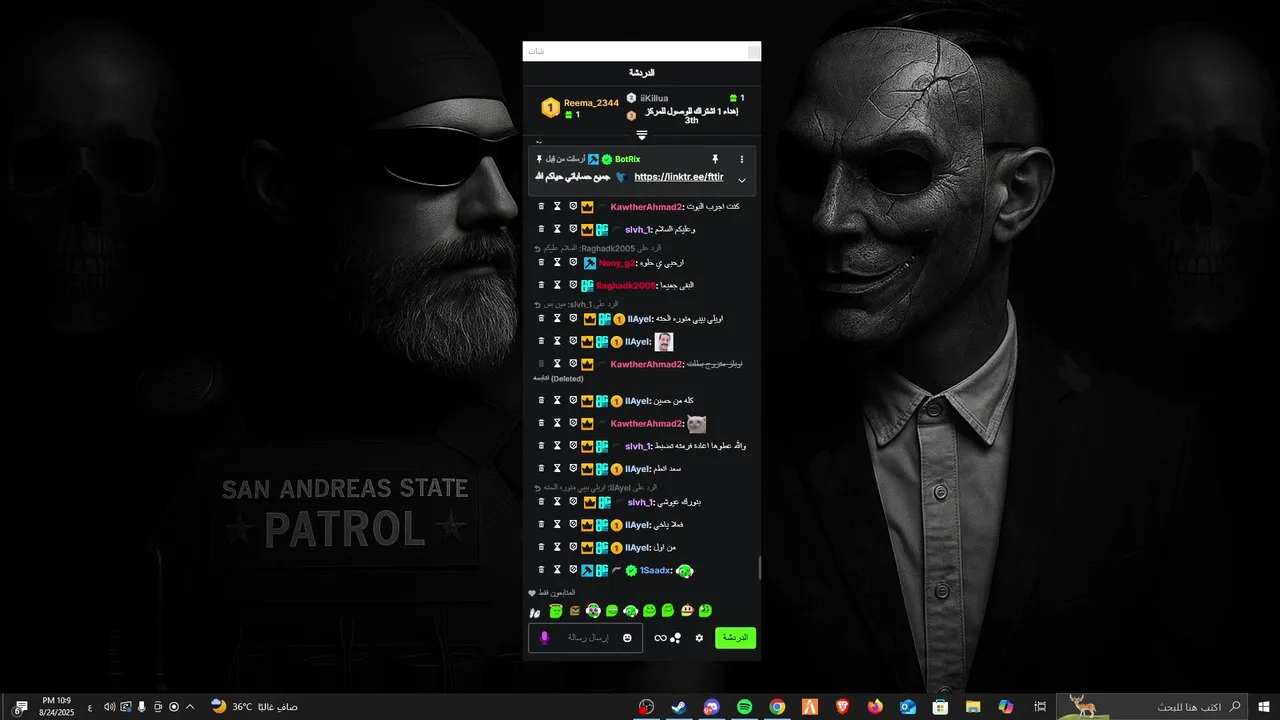
Task: Click the green الدردشة send button
Action: click(735, 638)
